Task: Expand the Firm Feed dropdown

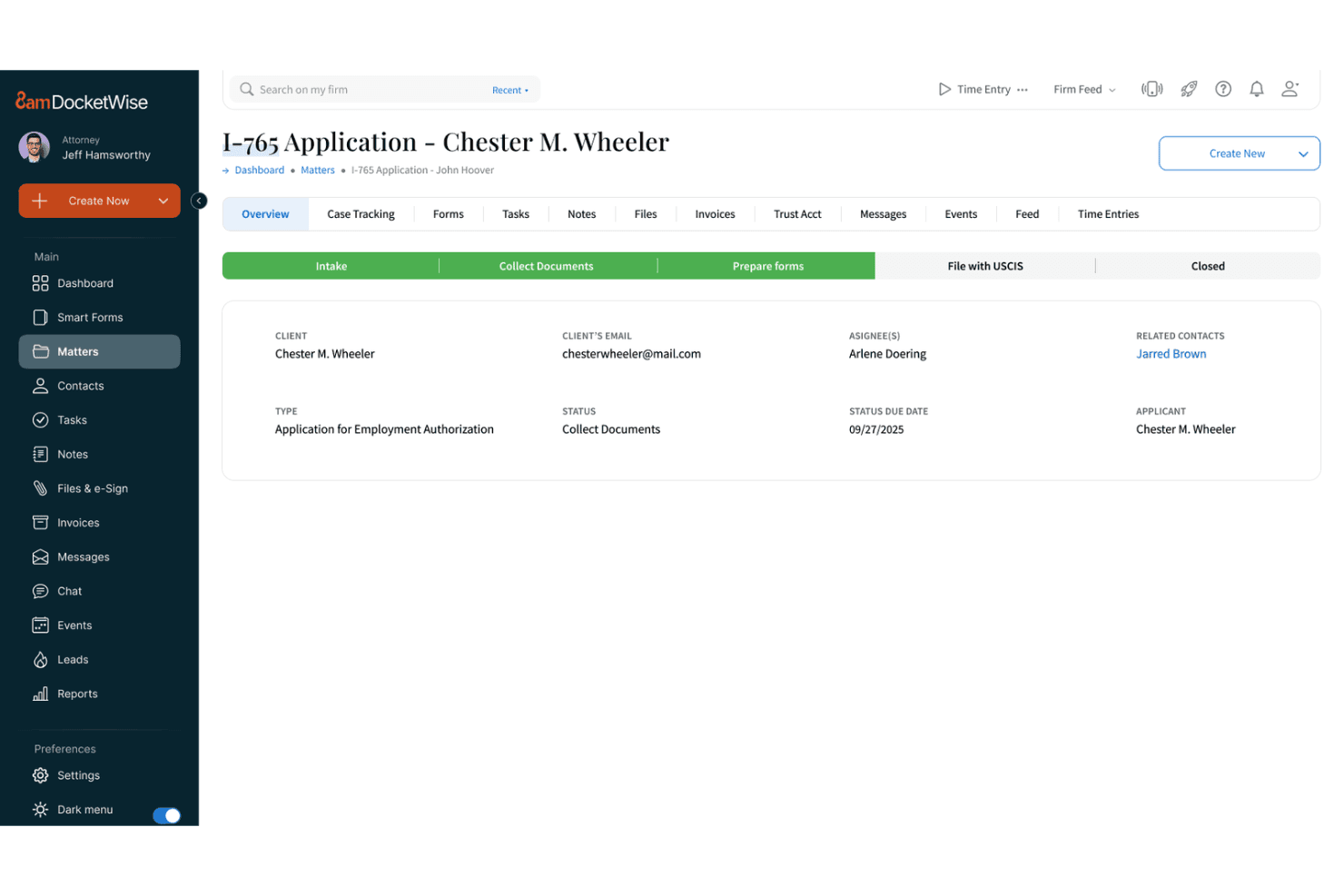Action: tap(1084, 89)
